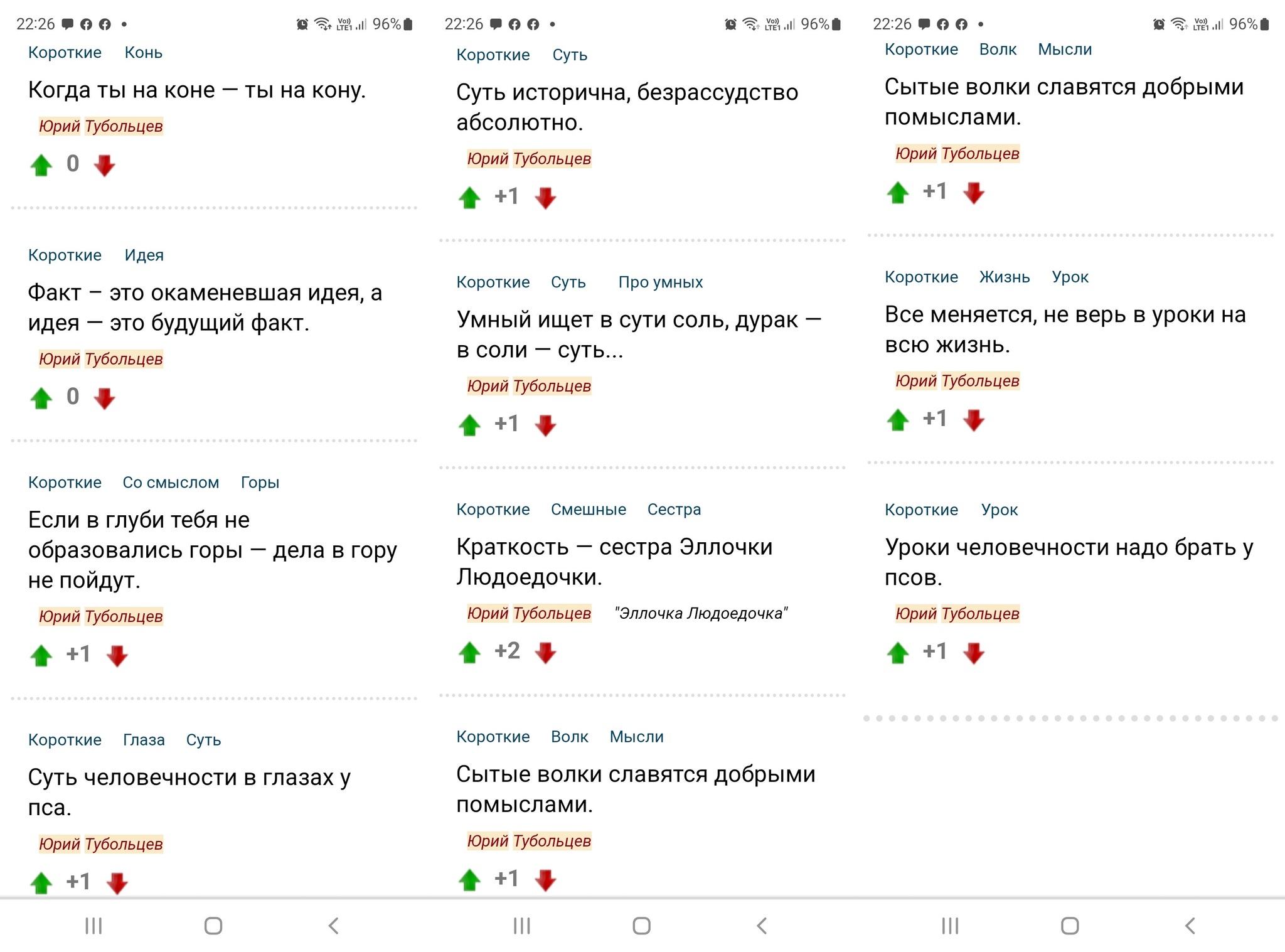Upvote the "Все меняется" quote
Viewport: 1285px width, 952px height.
(x=898, y=419)
